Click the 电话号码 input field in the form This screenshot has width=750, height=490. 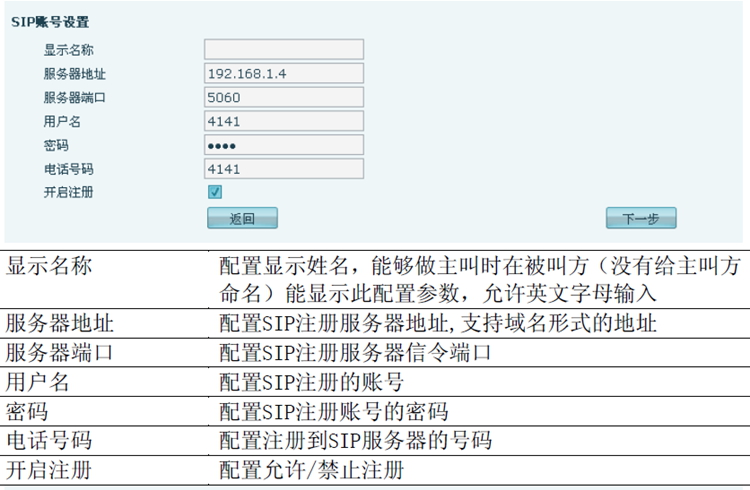(283, 169)
